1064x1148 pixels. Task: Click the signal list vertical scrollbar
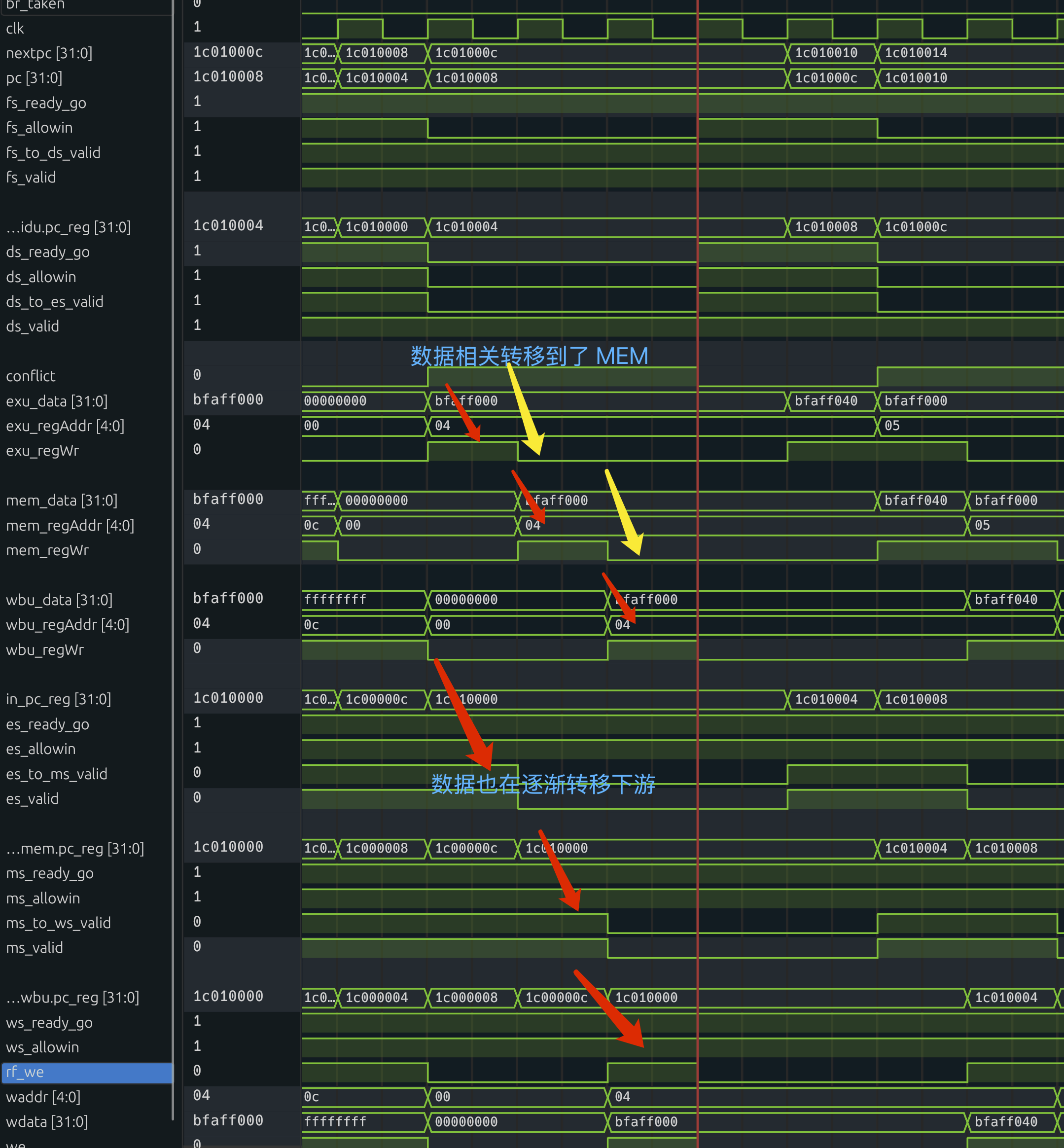click(173, 576)
